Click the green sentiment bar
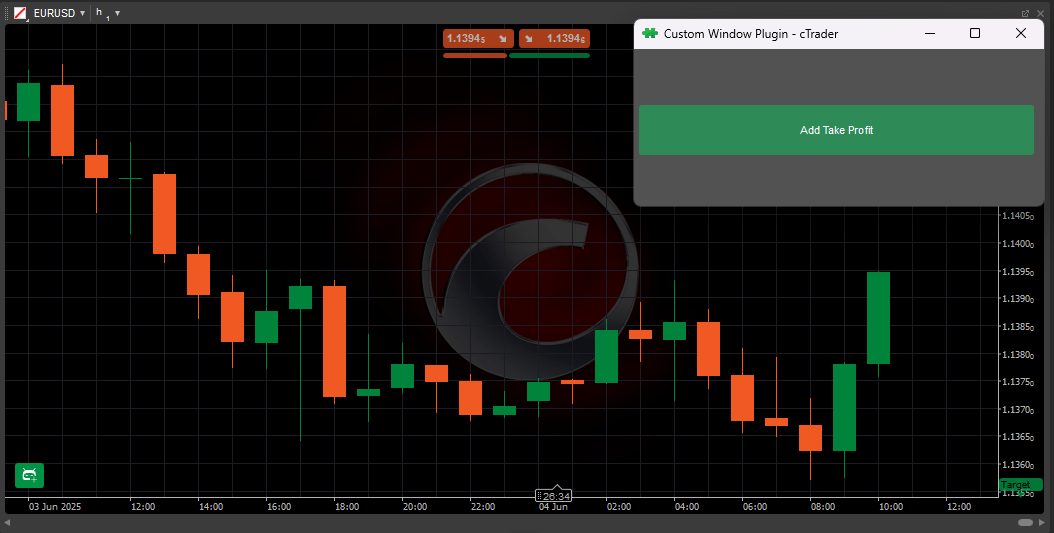 pos(549,56)
